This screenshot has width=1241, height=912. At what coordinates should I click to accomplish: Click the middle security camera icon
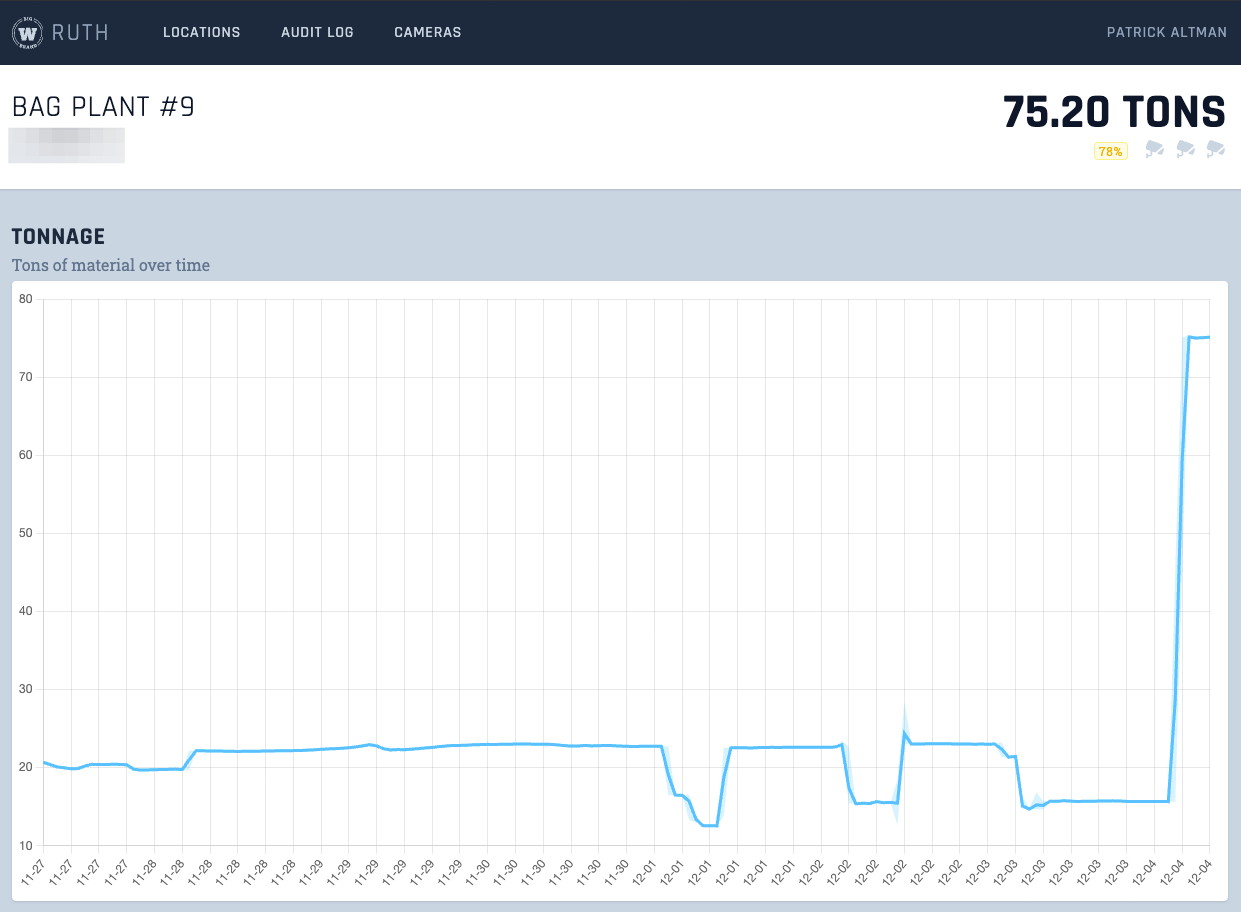[1185, 150]
